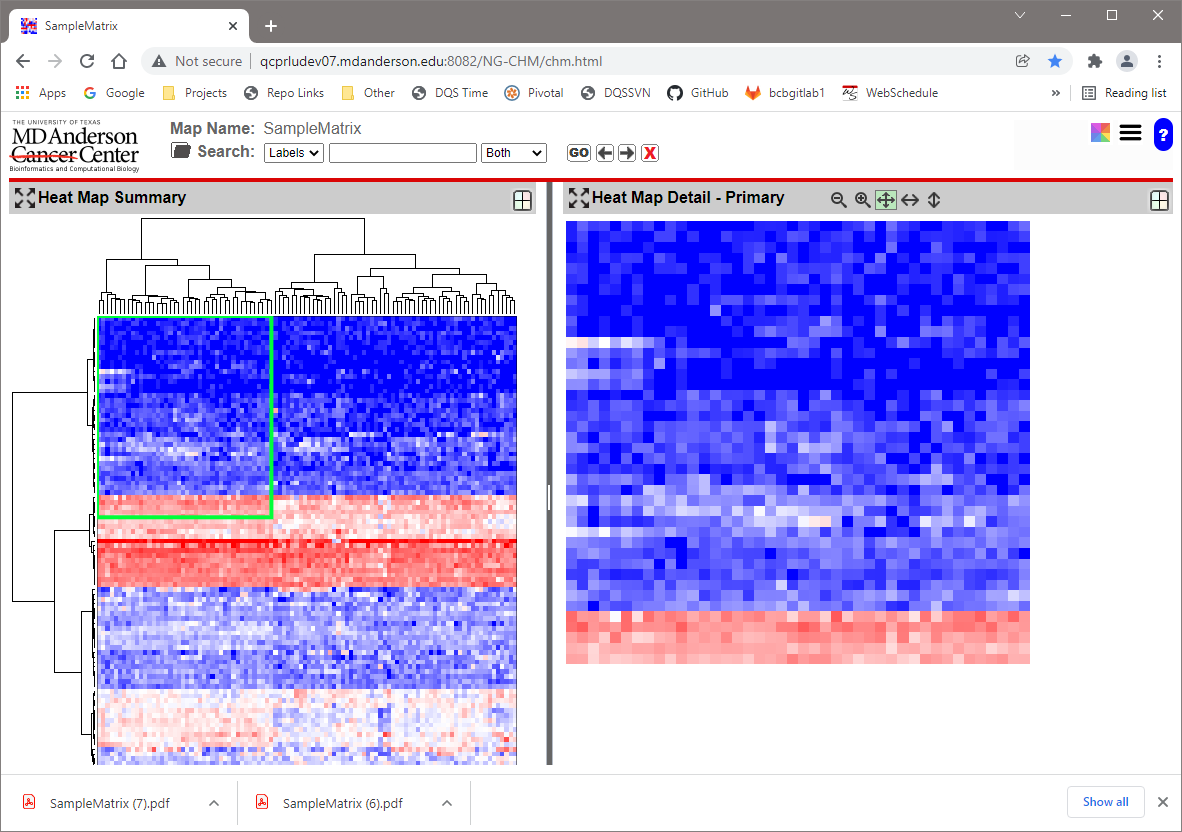Open the Both axis dropdown
Viewport: 1182px width, 832px height.
coord(513,152)
